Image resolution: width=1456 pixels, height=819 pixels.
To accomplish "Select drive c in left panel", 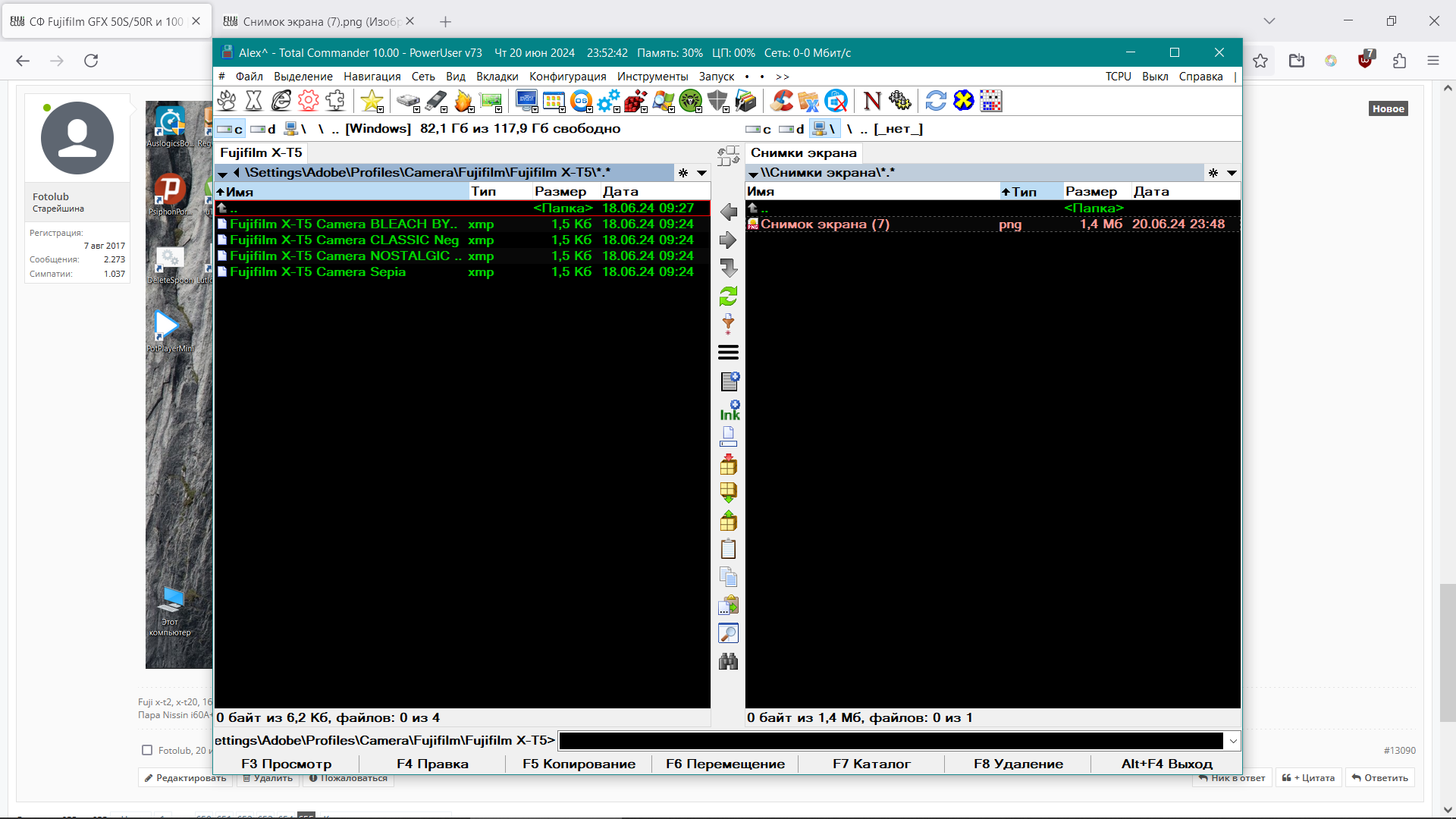I will 230,129.
